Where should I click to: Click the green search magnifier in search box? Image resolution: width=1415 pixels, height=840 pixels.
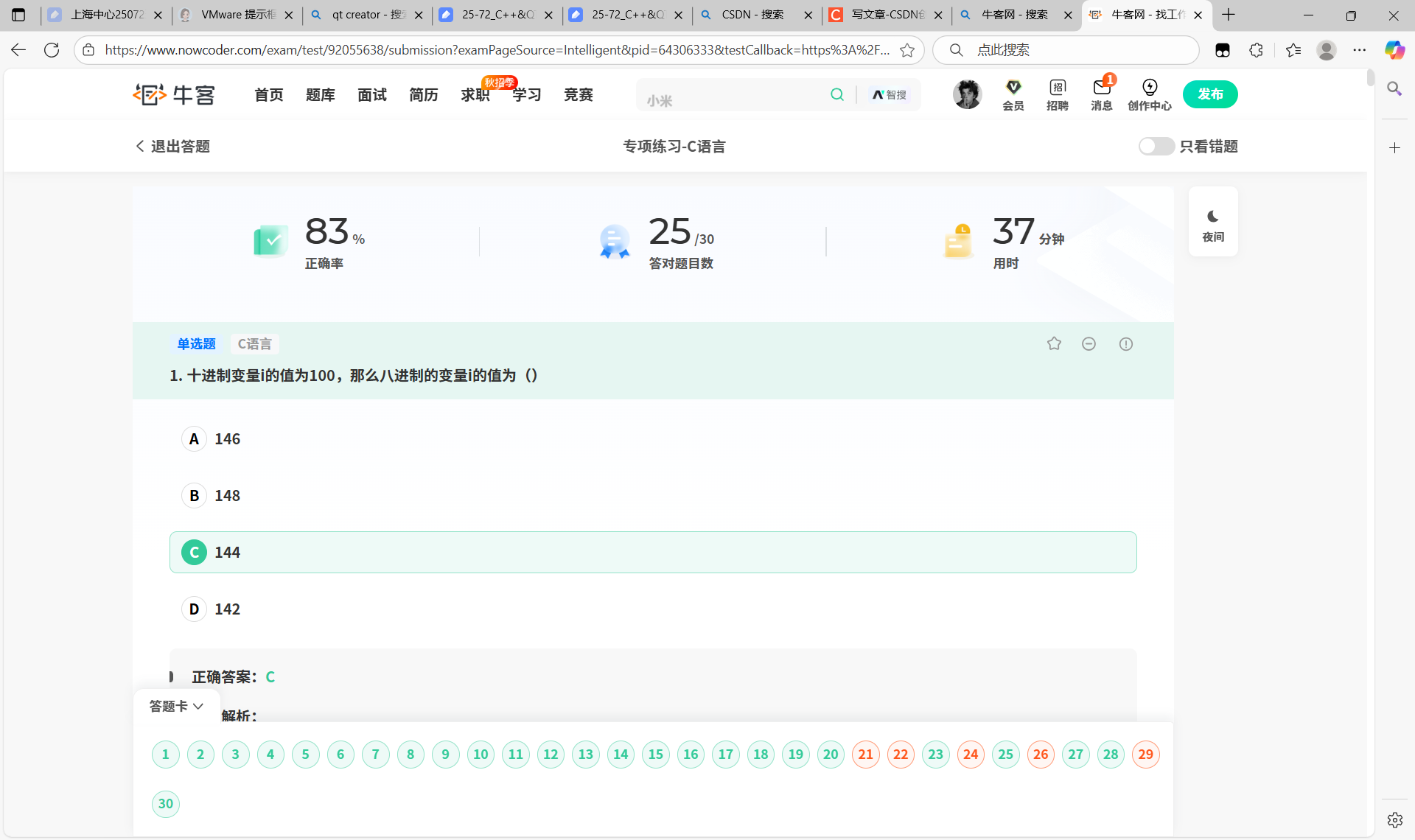click(836, 94)
